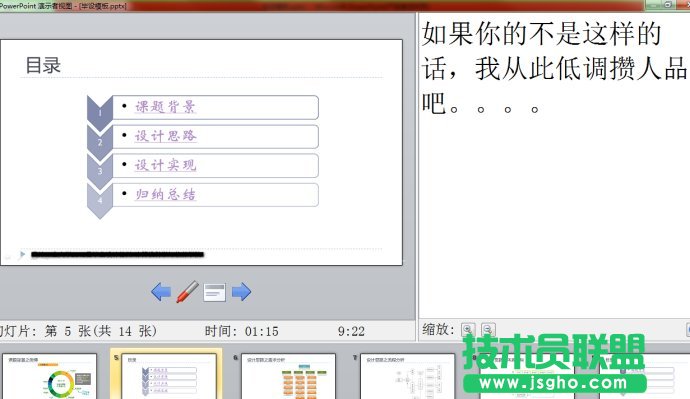Open the pen pointer options tool
Image resolution: width=690 pixels, height=399 pixels.
pyautogui.click(x=187, y=292)
